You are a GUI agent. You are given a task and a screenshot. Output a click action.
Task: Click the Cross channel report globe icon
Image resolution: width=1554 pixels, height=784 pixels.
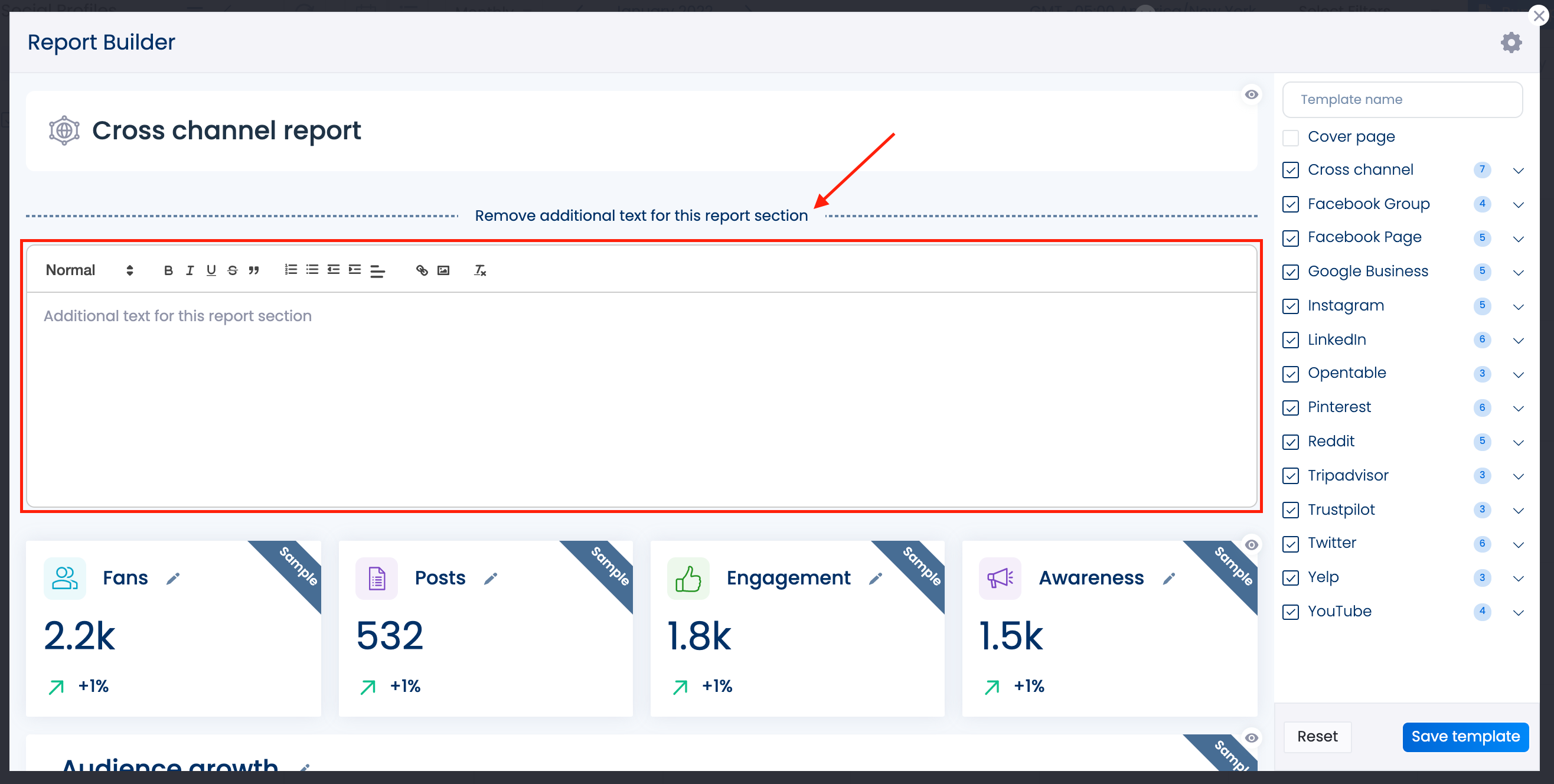[x=64, y=130]
